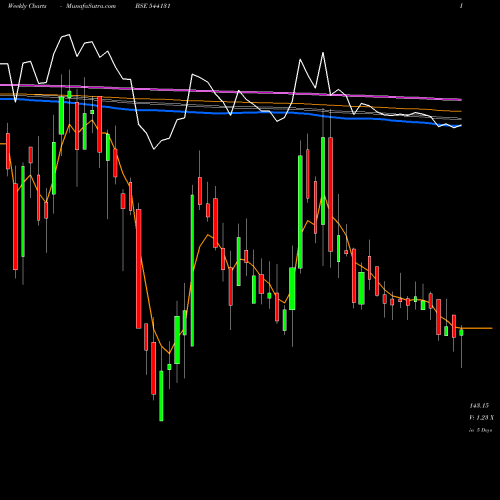Click the '143.15' price value
Screen dimensions: 500x500
click(479, 406)
